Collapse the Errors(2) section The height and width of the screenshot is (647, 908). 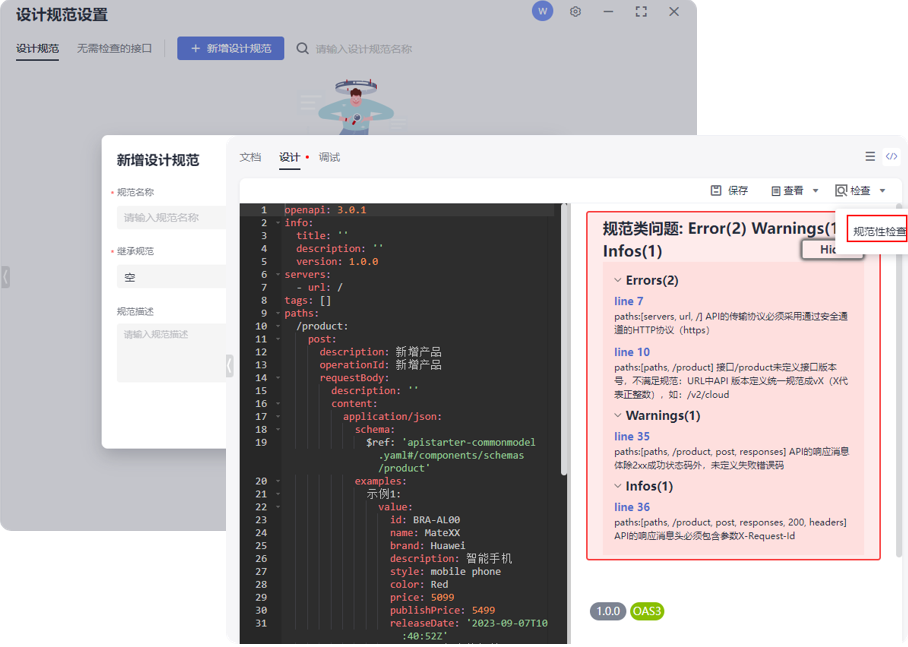tap(619, 280)
